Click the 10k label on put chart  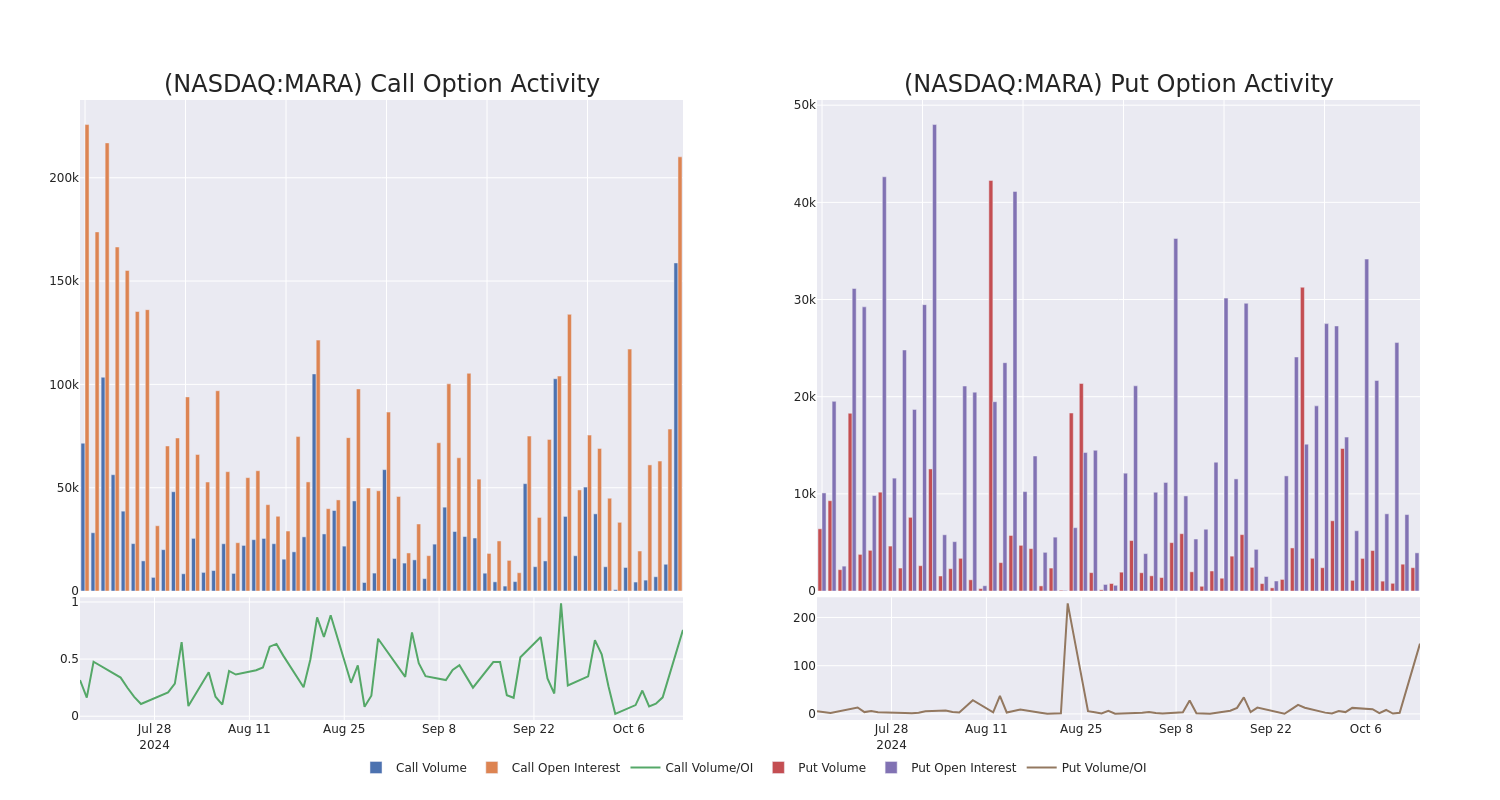click(805, 494)
